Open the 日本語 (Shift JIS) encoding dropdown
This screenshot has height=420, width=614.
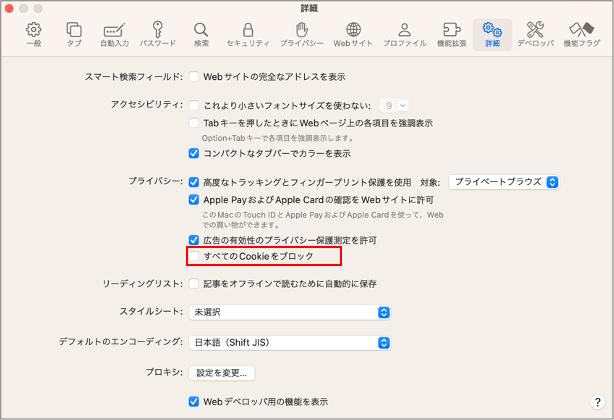point(289,343)
